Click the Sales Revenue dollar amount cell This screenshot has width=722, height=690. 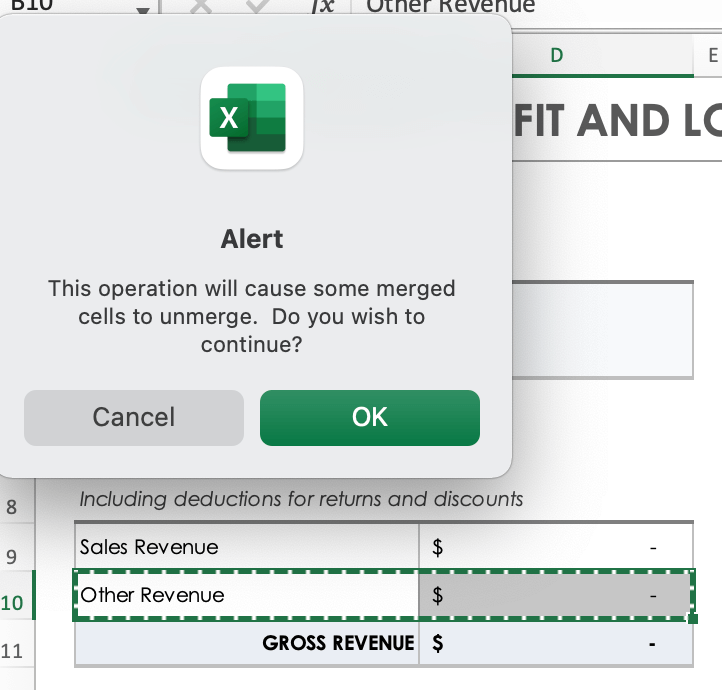tap(555, 547)
